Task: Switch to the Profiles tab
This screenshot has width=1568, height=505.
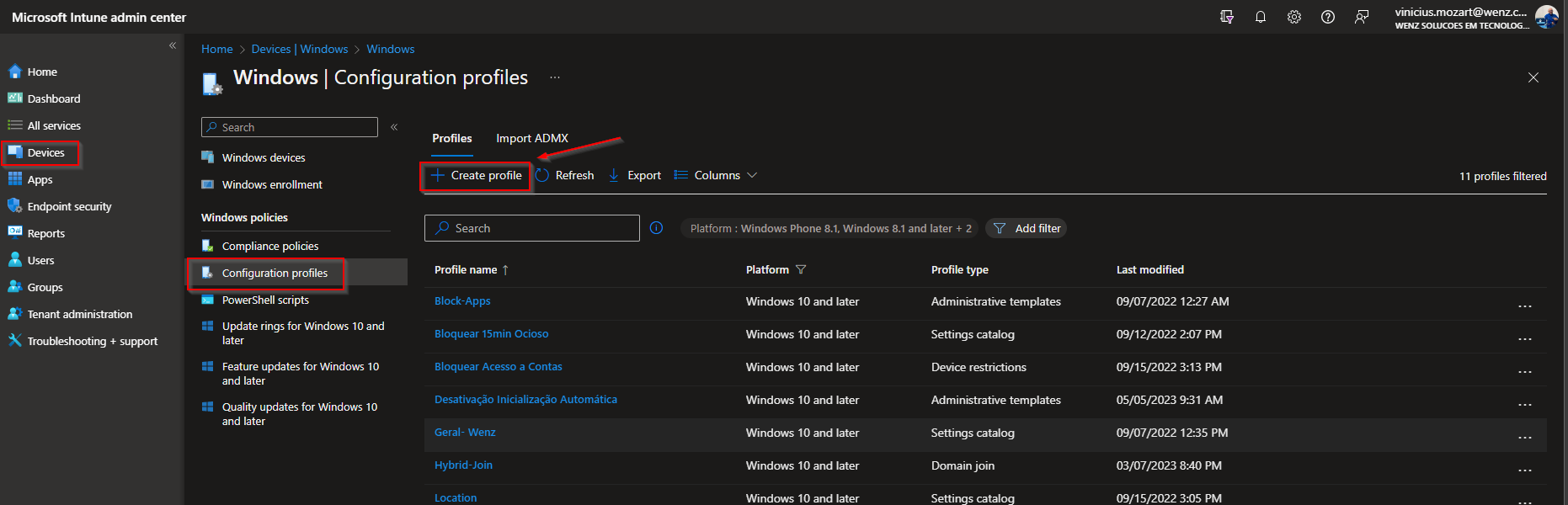Action: (x=452, y=138)
